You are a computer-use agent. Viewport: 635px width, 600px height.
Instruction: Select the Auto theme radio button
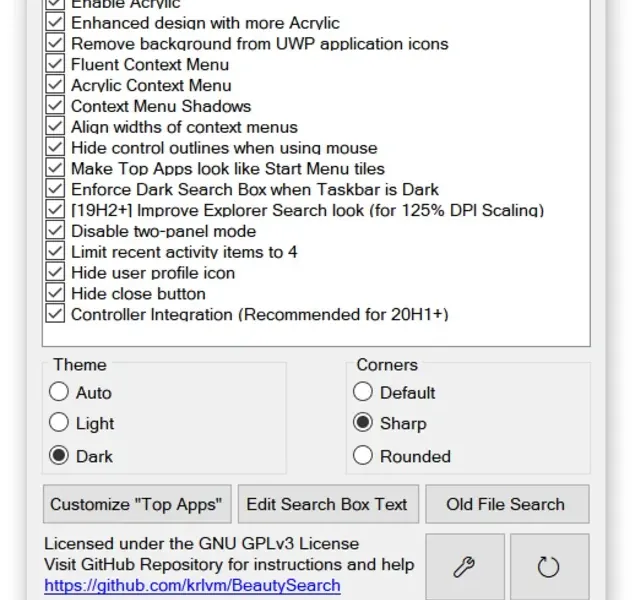click(x=60, y=392)
